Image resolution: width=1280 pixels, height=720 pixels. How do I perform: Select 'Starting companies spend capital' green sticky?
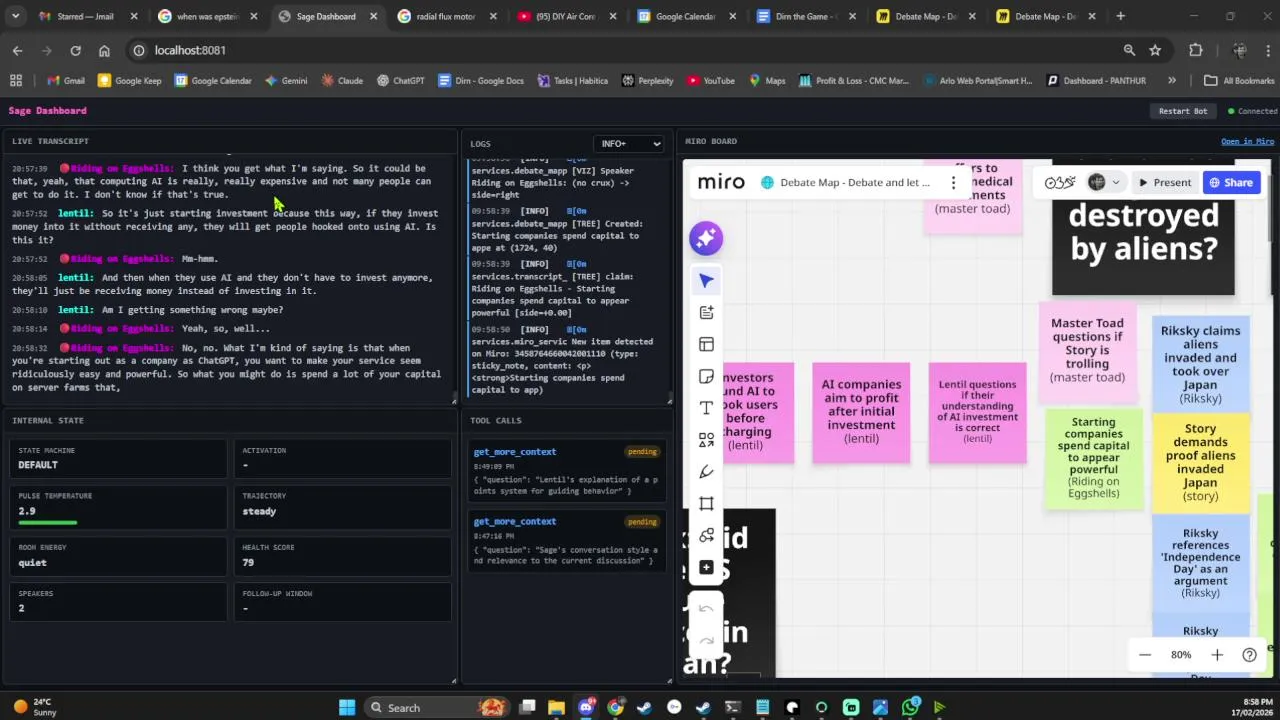tap(1093, 457)
